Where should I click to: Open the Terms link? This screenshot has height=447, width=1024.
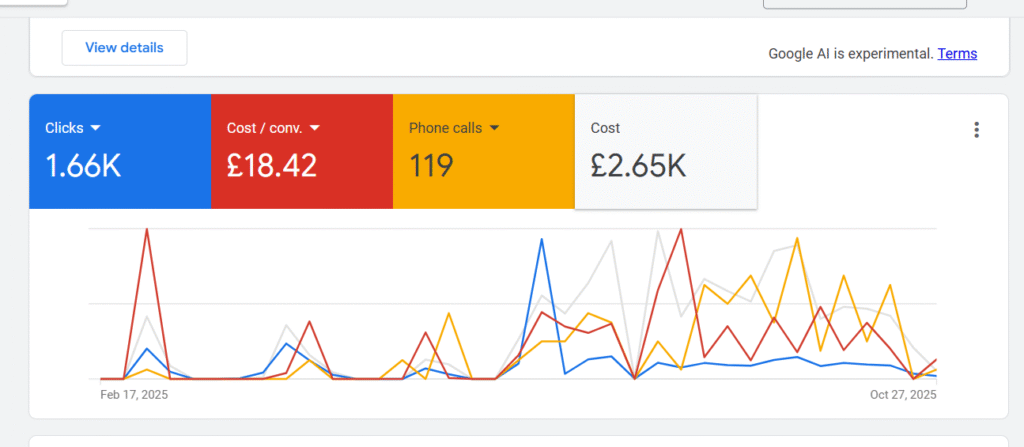coord(957,54)
